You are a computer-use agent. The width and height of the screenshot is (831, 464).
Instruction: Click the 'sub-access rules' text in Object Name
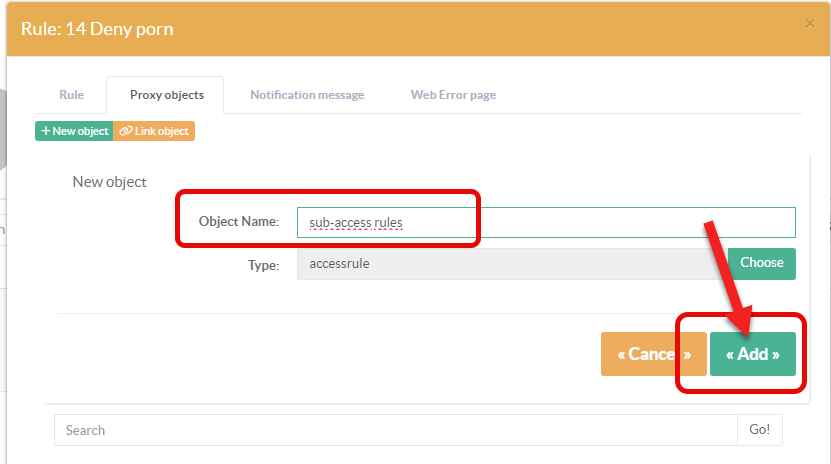coord(356,223)
